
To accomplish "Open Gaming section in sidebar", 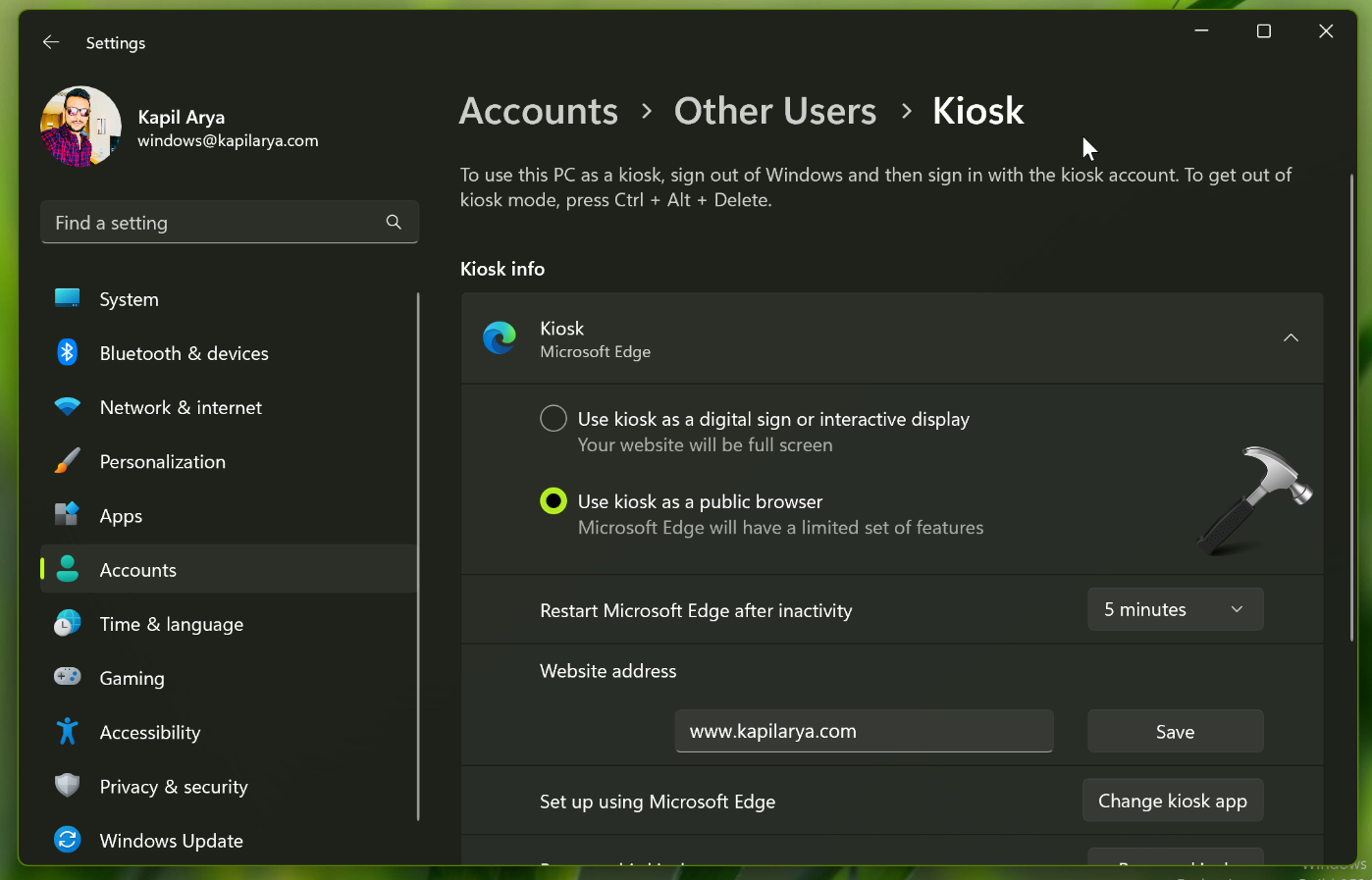I will tap(132, 678).
